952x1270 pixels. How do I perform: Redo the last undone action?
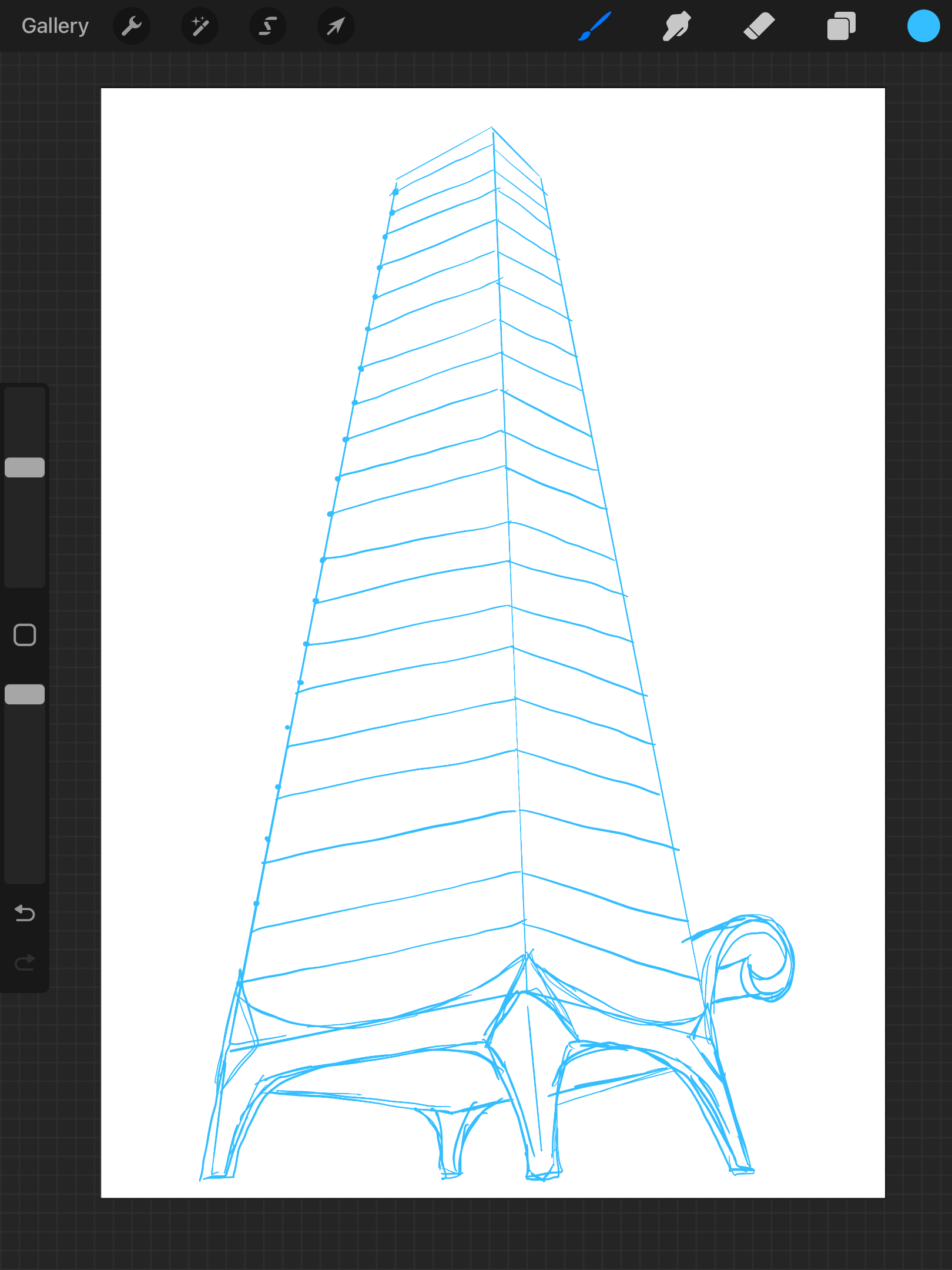pos(25,962)
